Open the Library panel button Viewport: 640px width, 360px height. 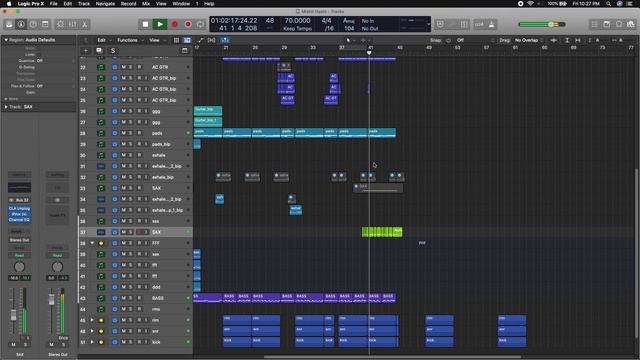(9, 24)
